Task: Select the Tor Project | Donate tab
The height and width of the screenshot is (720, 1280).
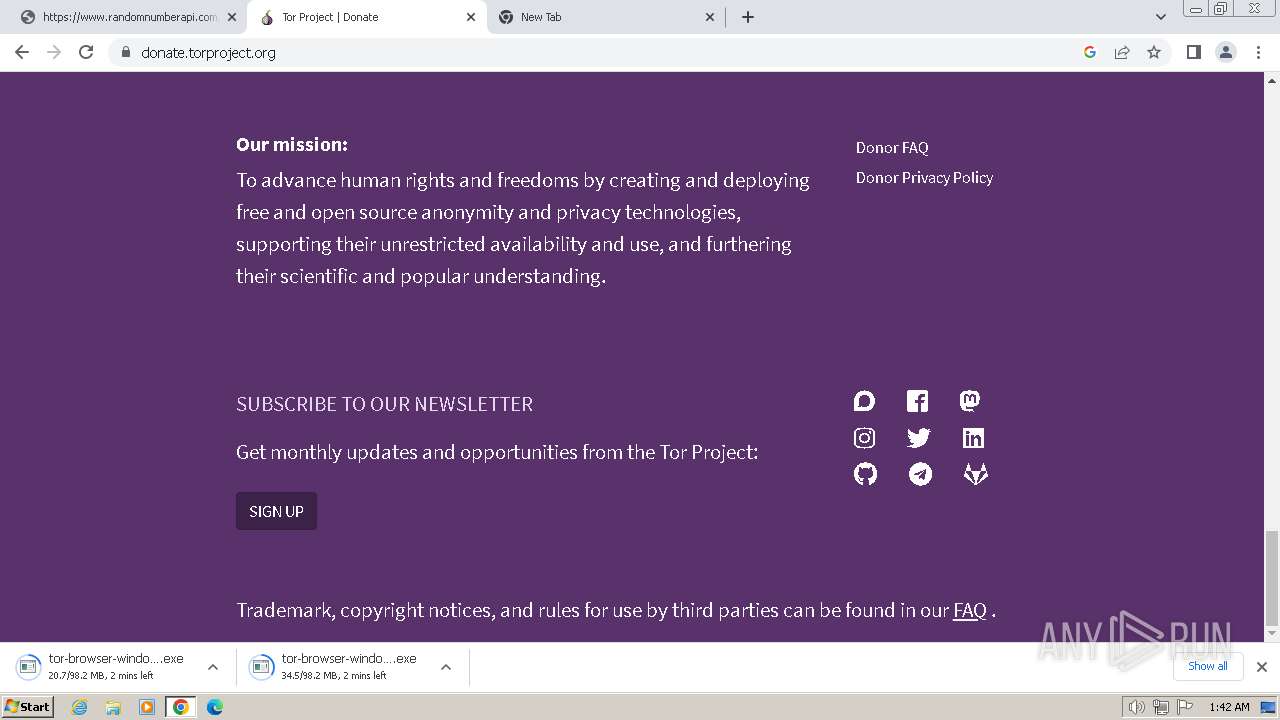Action: tap(365, 17)
